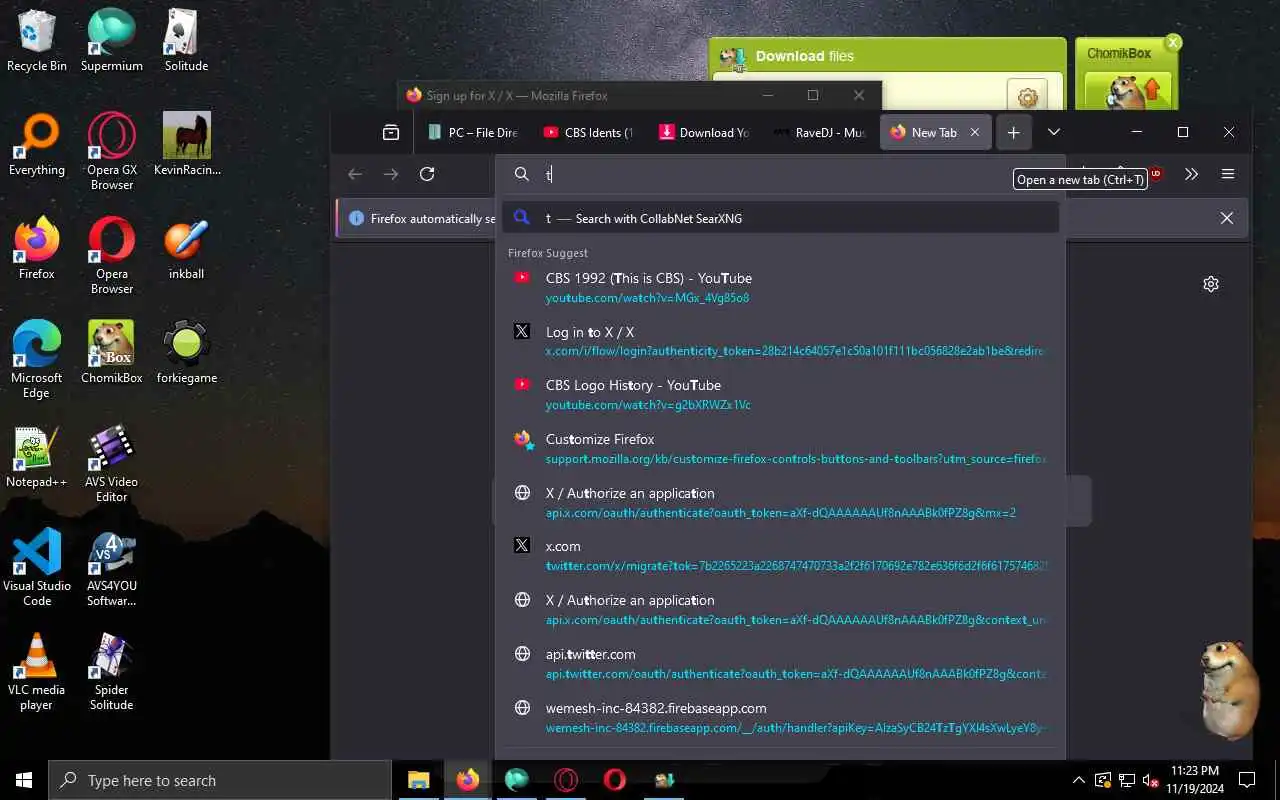Click the Windows taskbar search box
Image resolution: width=1280 pixels, height=800 pixels.
click(x=220, y=780)
